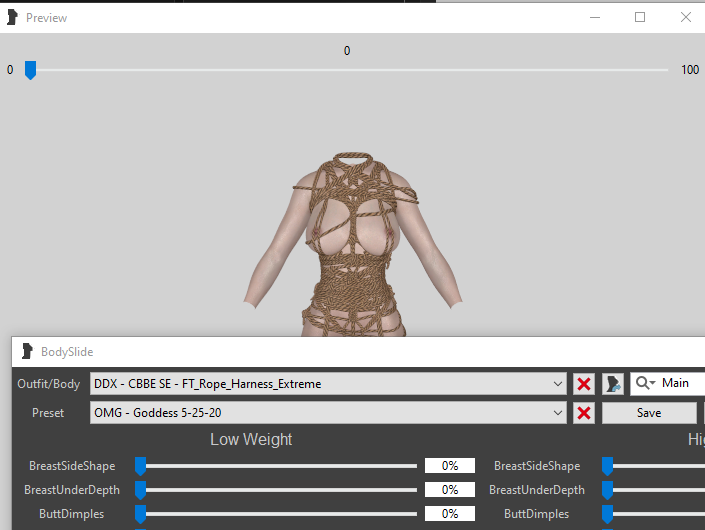Click the Low Weight column heading

pos(251,439)
